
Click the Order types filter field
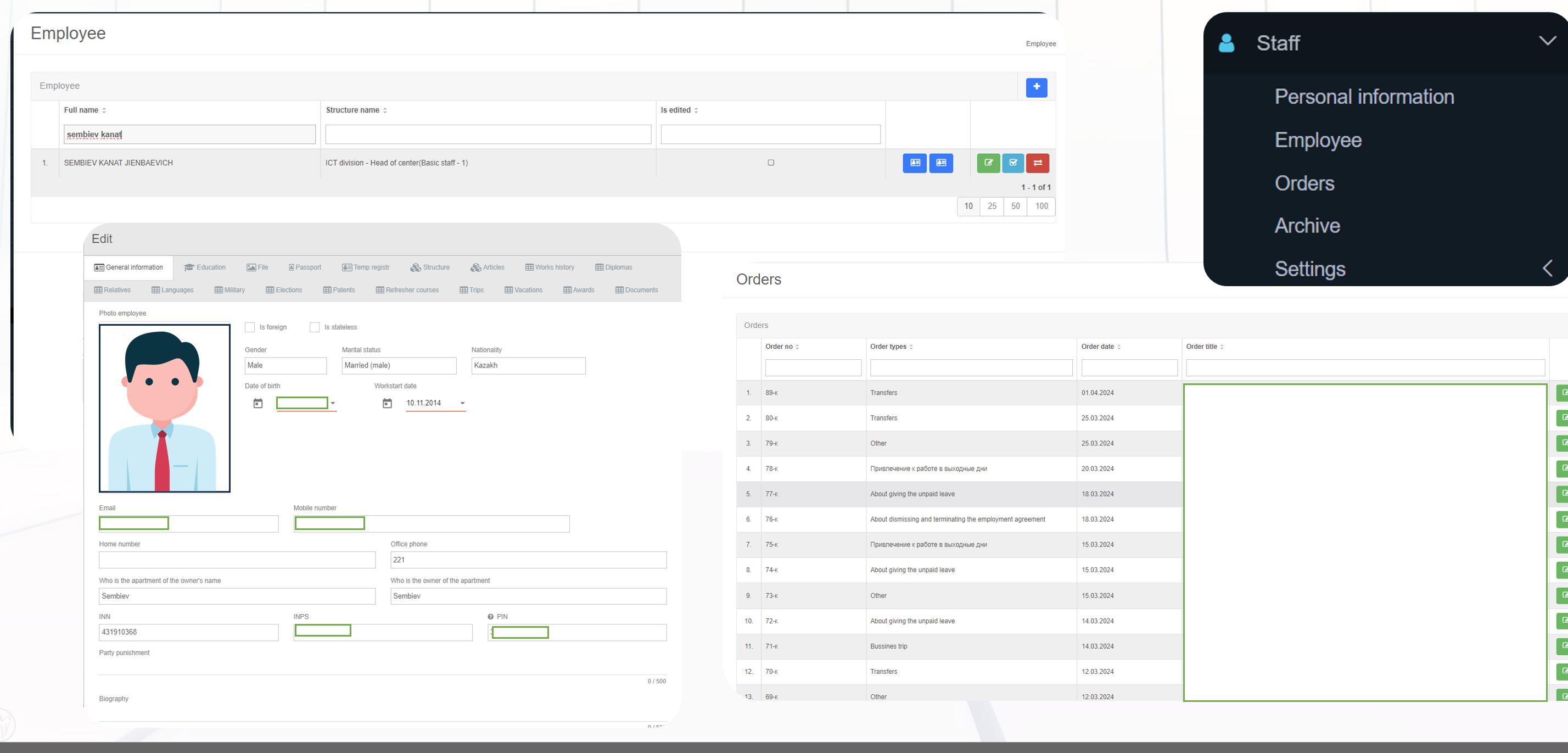pyautogui.click(x=971, y=367)
